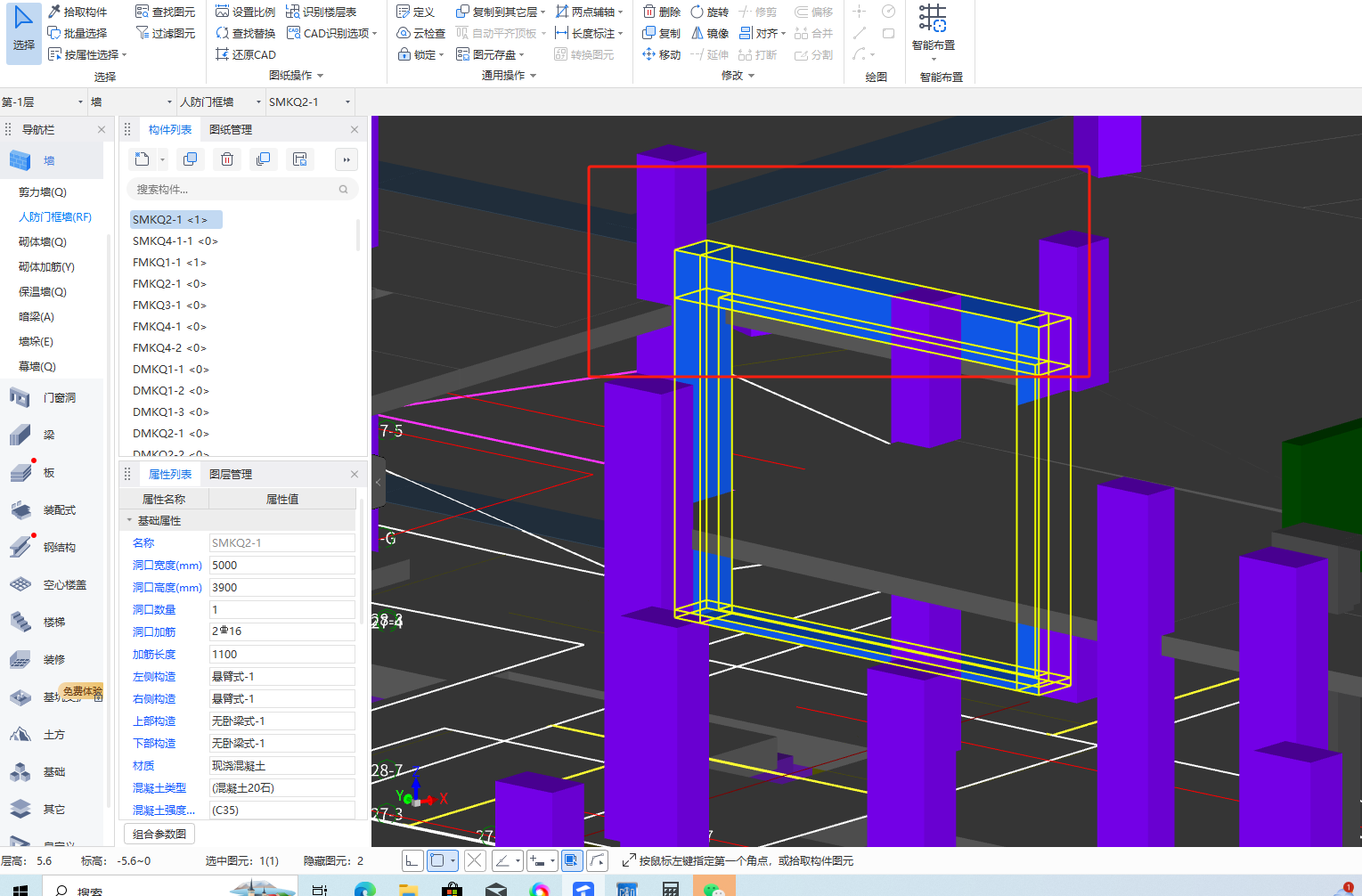
Task: Click copy component icon in component list
Action: tap(190, 159)
